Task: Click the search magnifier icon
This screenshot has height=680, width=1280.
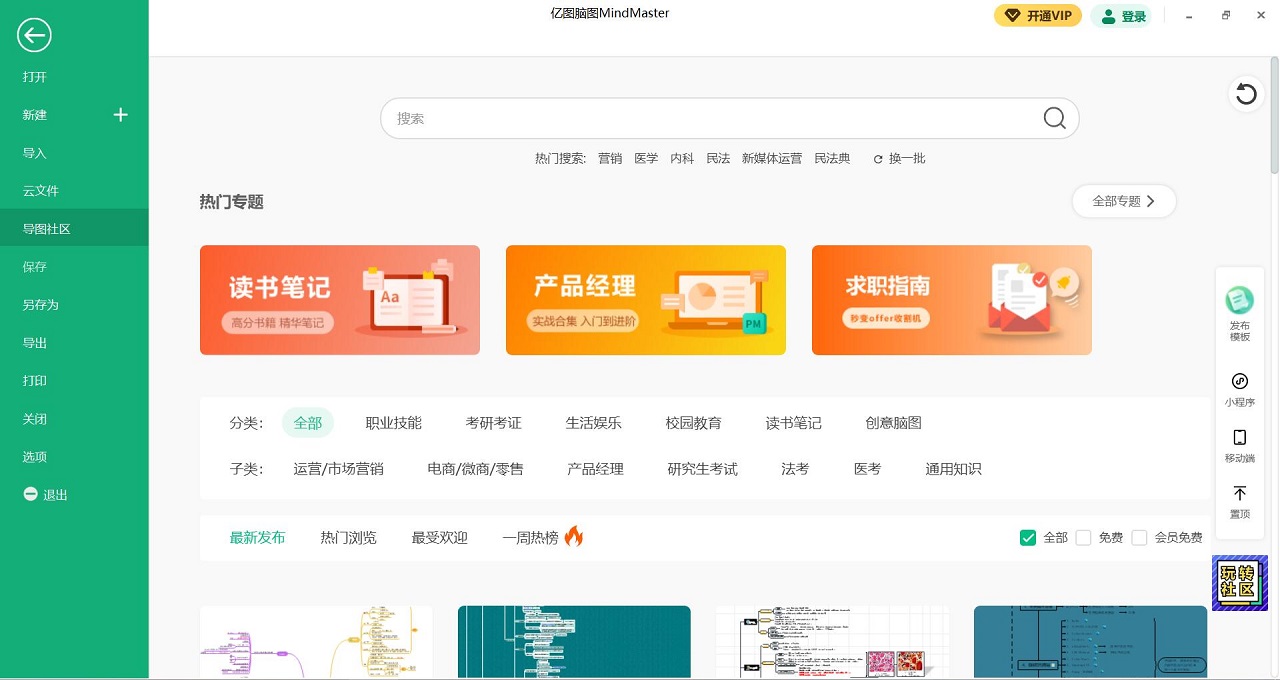Action: (x=1054, y=118)
